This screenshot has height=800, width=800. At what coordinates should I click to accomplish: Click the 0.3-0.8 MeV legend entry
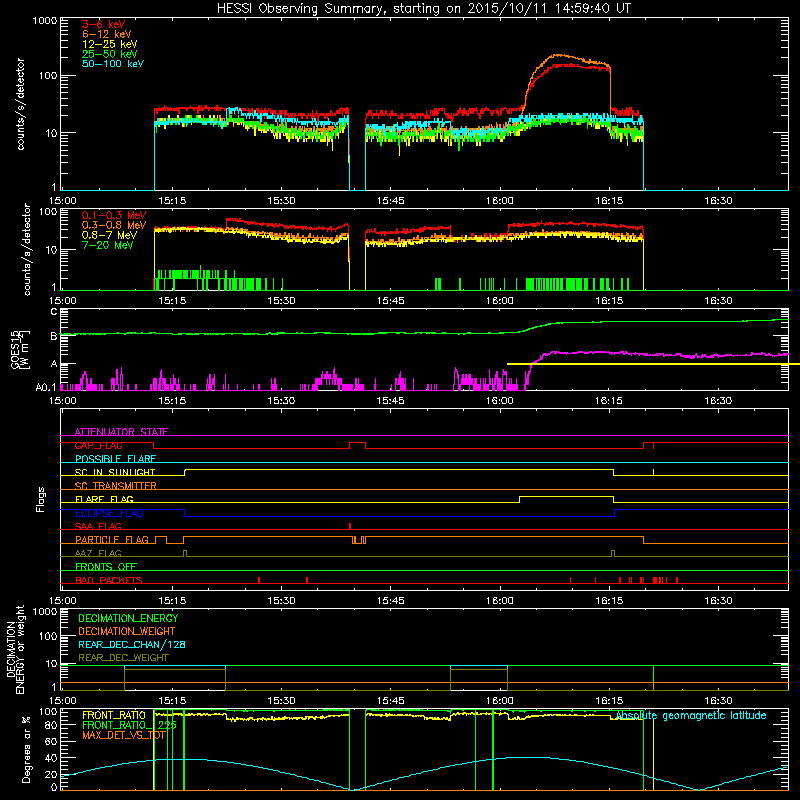[x=114, y=225]
